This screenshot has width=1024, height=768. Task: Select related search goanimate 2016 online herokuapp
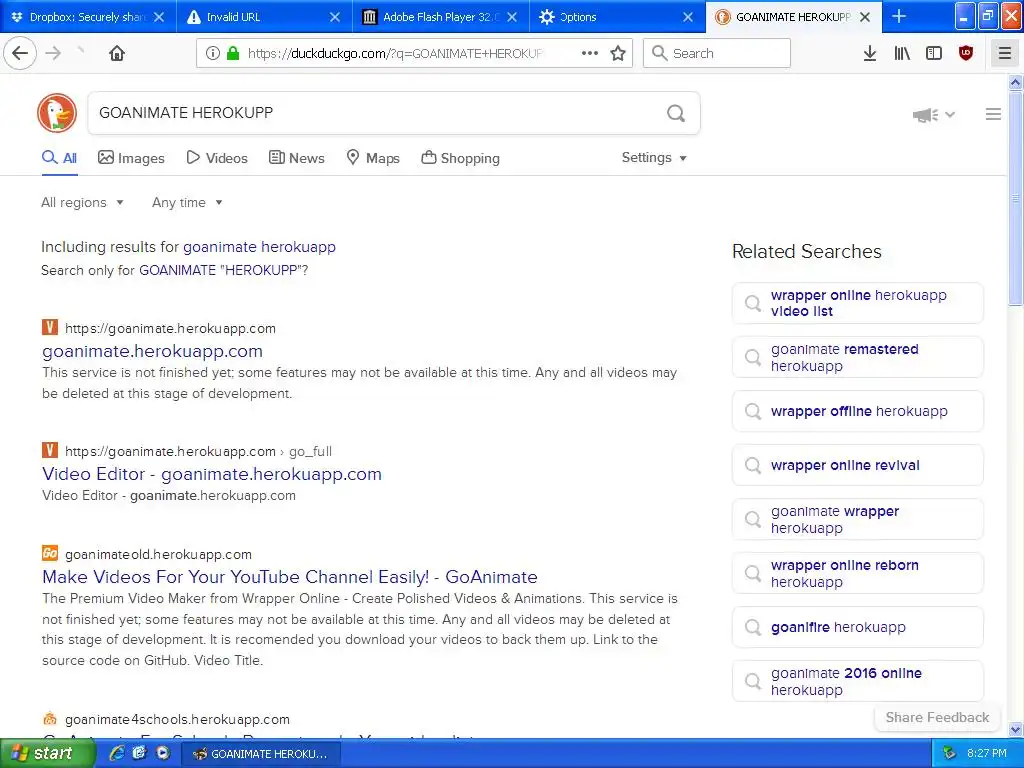point(857,681)
